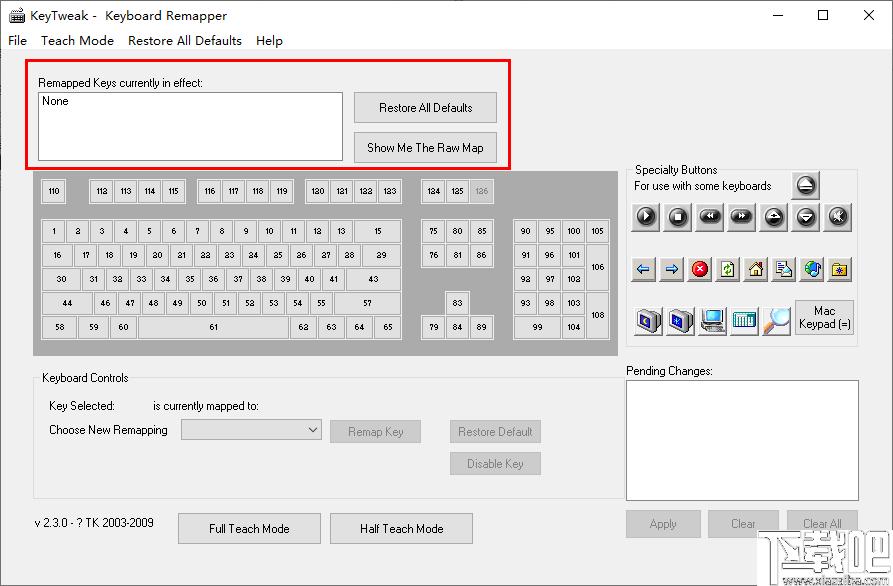The image size is (893, 586).
Task: Select numpad key 90
Action: [525, 231]
